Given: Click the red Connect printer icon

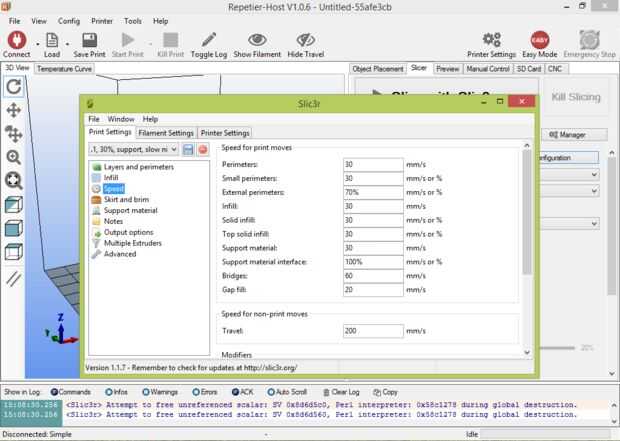Looking at the screenshot, I should [x=17, y=40].
